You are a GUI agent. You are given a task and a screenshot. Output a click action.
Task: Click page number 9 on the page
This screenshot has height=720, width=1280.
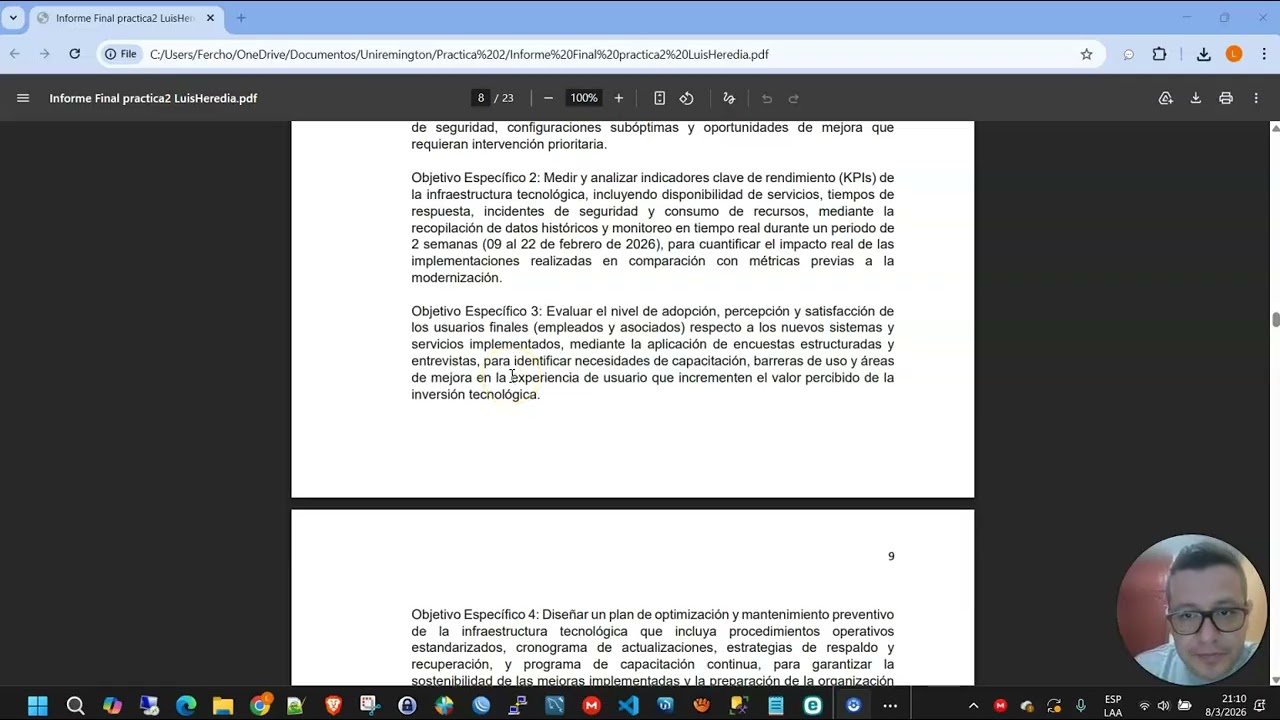click(x=891, y=556)
